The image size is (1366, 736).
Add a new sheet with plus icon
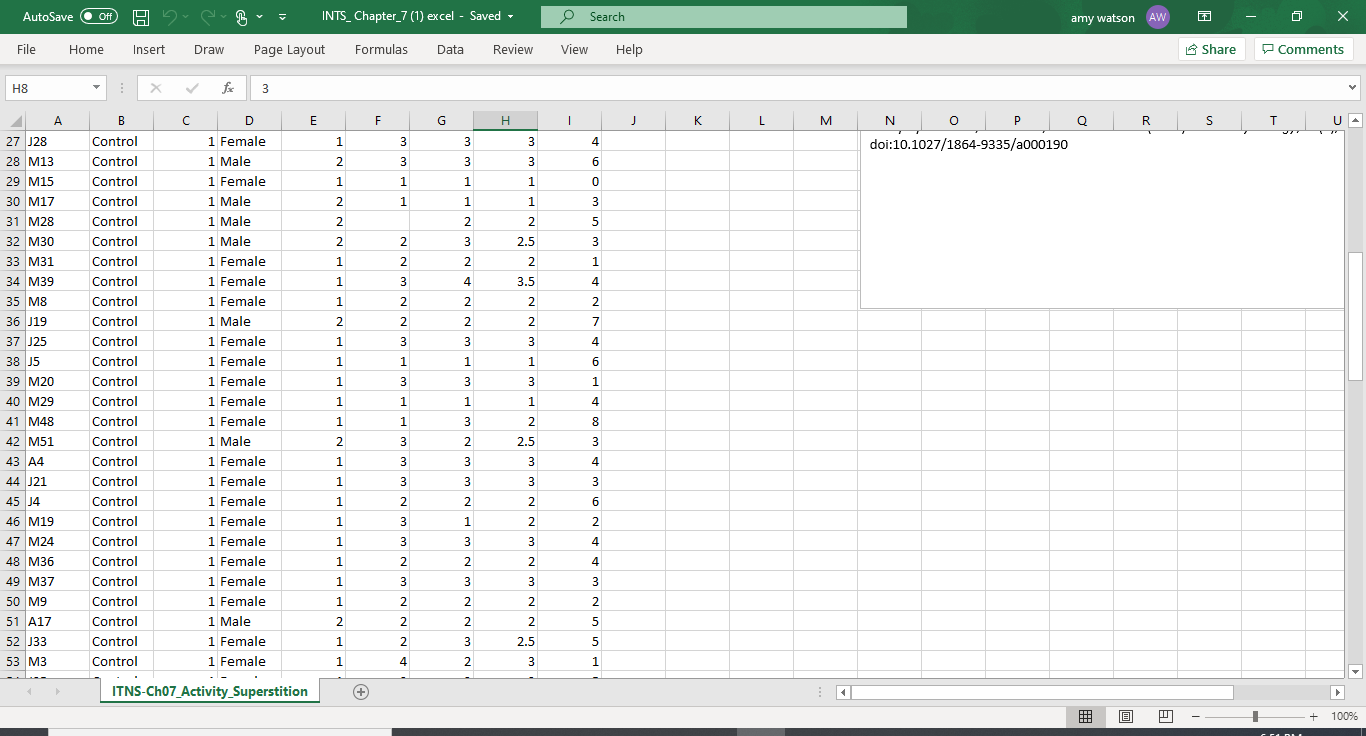coord(361,692)
